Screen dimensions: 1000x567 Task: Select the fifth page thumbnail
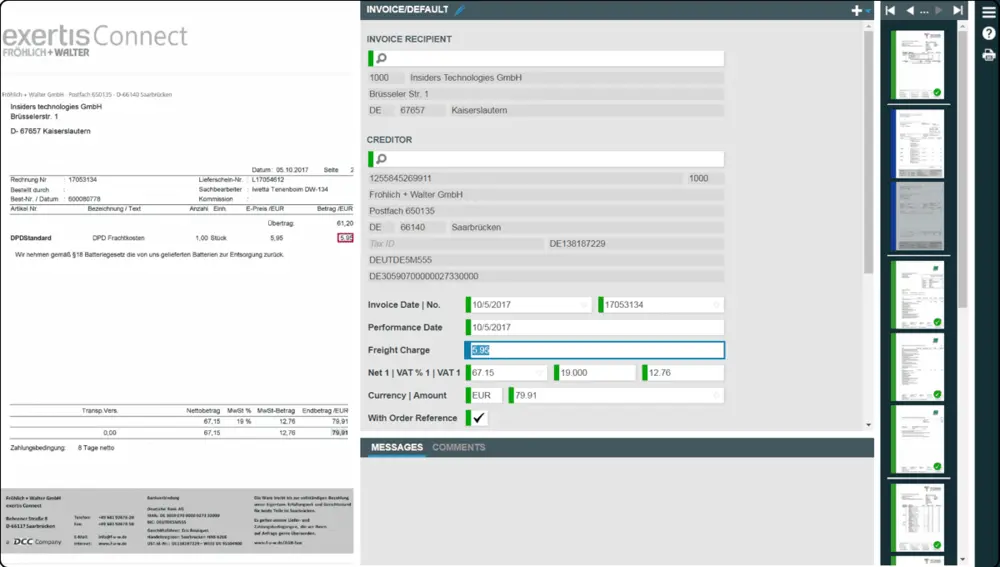pyautogui.click(x=917, y=367)
